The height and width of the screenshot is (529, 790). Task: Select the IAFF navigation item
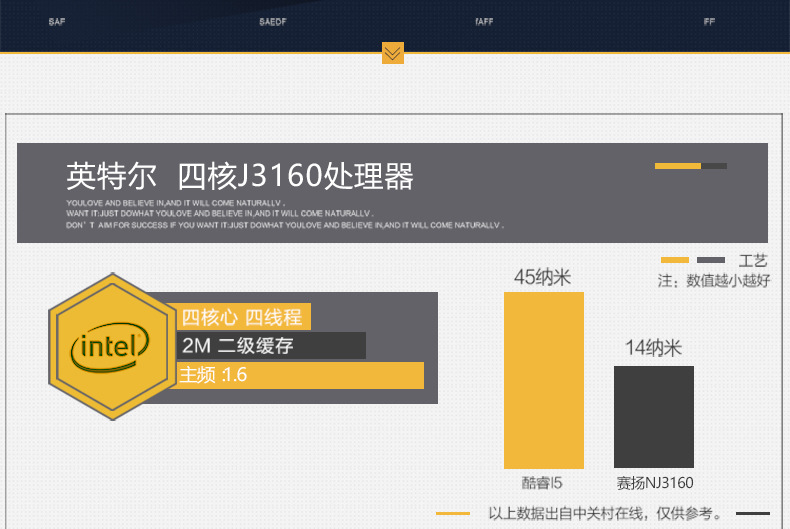pyautogui.click(x=484, y=22)
